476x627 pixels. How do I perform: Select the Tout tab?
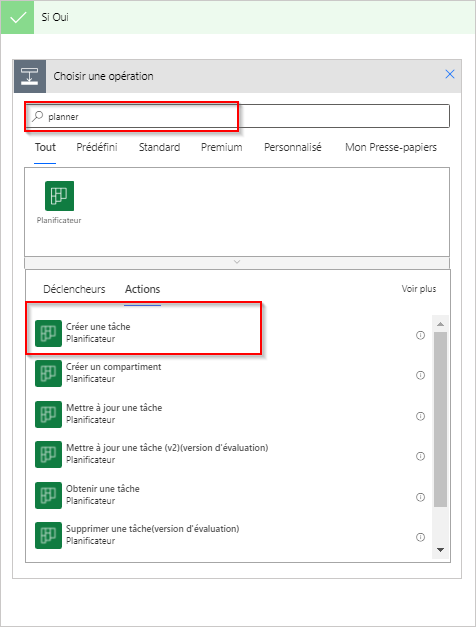[x=45, y=148]
